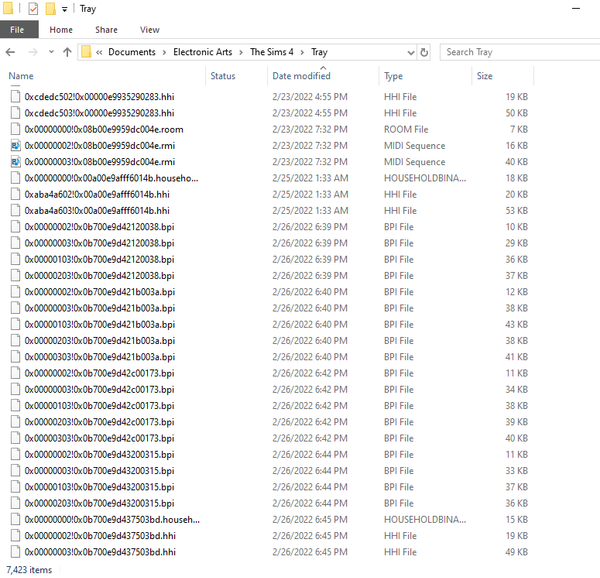The height and width of the screenshot is (578, 600).
Task: Select file icon for 0xcdedc503!0x00000e9935290283.hhi
Action: point(15,113)
